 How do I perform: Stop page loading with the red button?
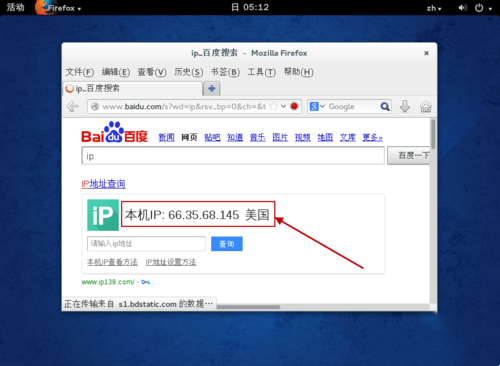click(x=294, y=107)
